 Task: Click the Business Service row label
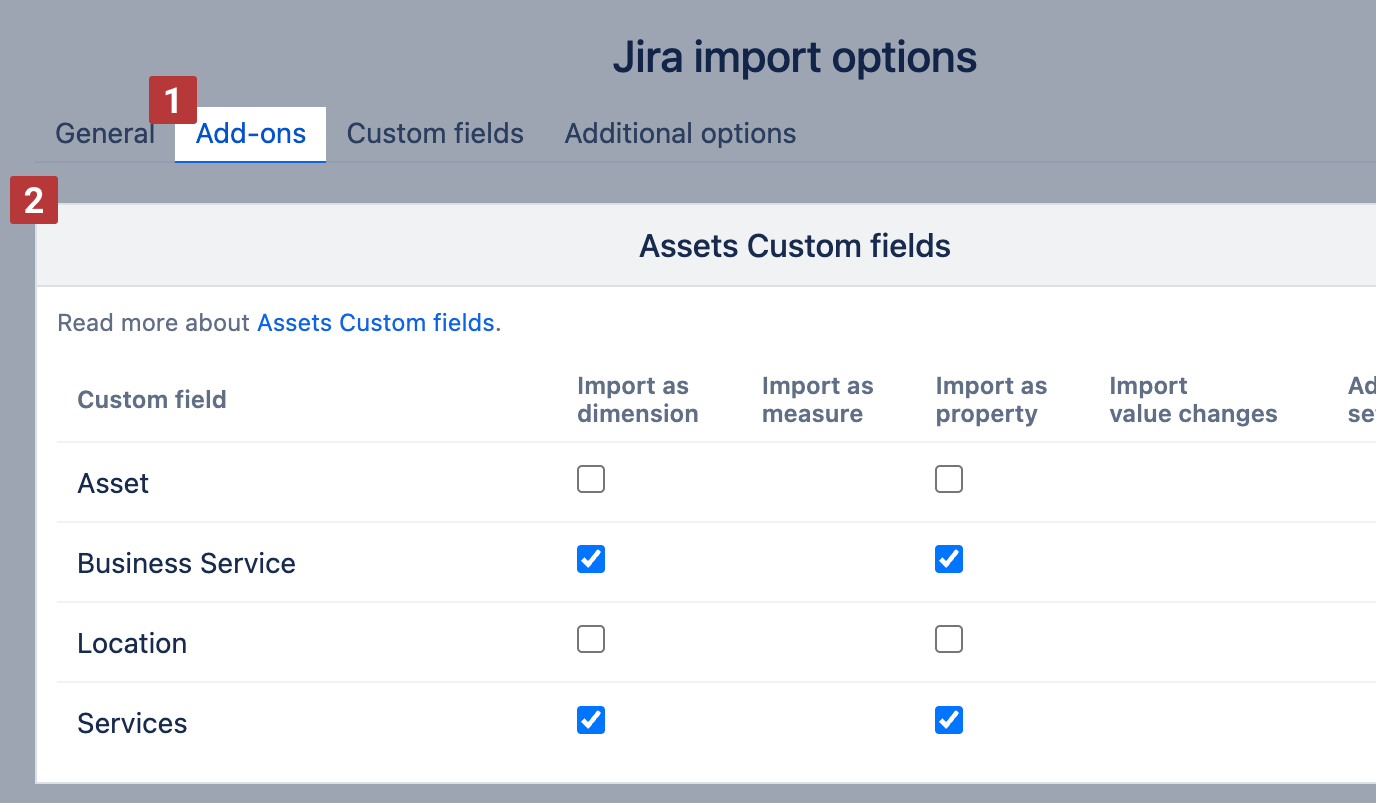click(x=186, y=563)
